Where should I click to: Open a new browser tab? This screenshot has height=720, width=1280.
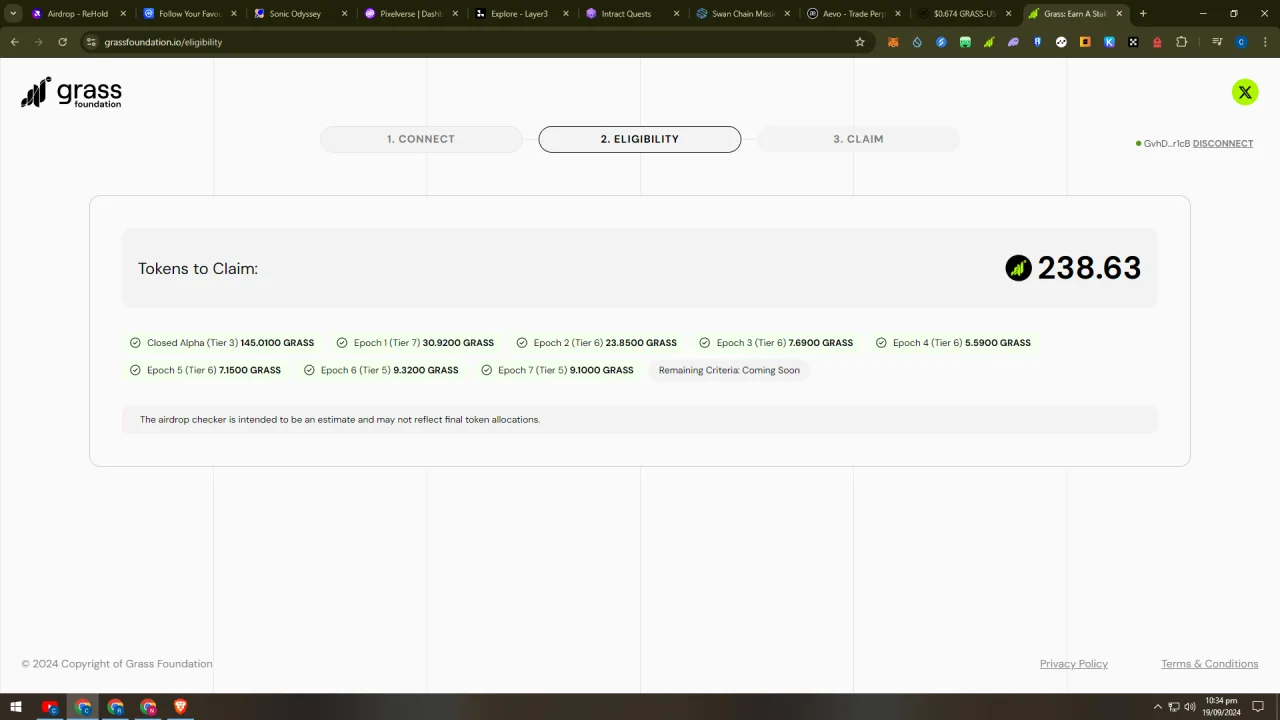coord(1143,14)
